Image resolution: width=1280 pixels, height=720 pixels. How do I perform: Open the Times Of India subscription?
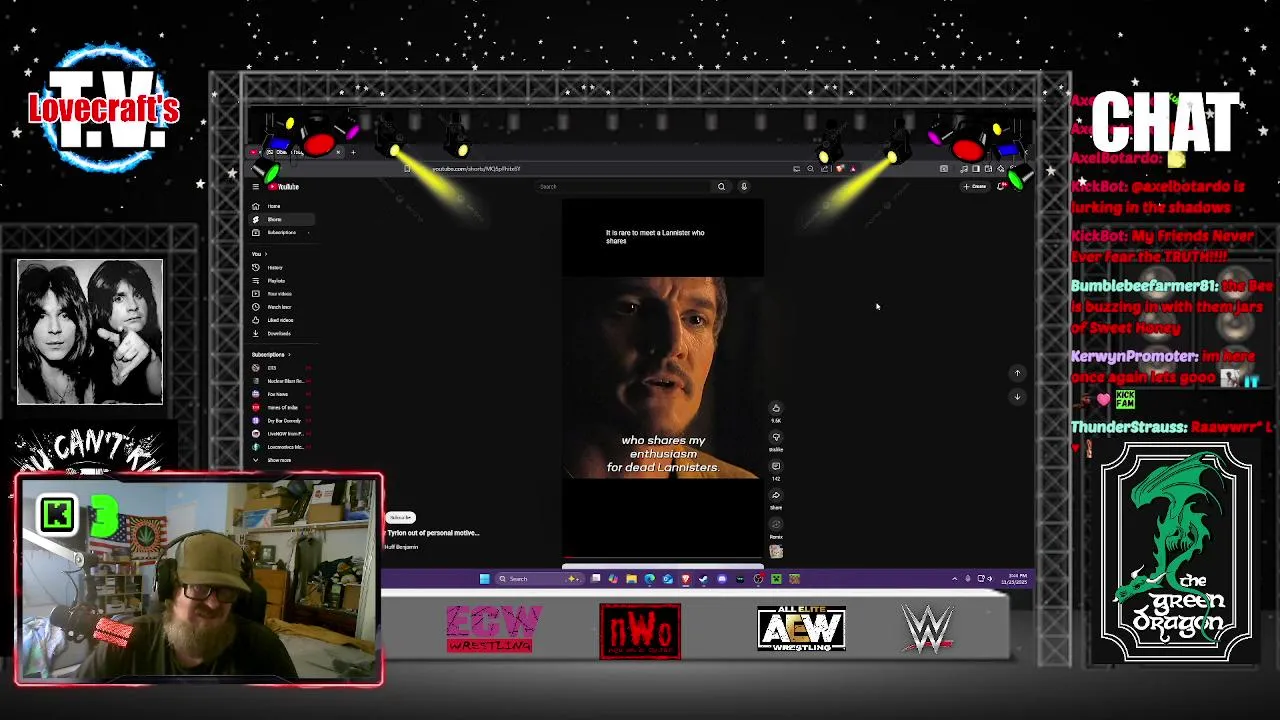pos(280,407)
